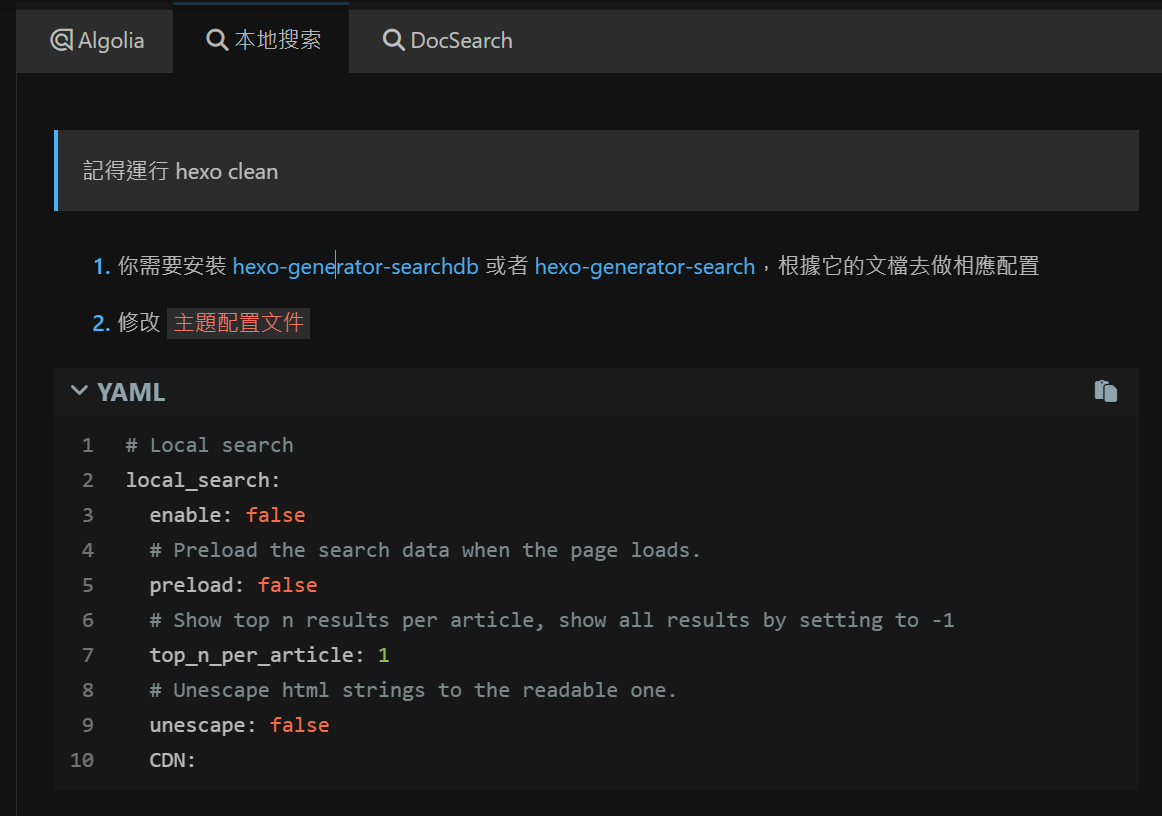Click the 記得運行 hexo clean note
This screenshot has height=816, width=1162.
click(596, 171)
